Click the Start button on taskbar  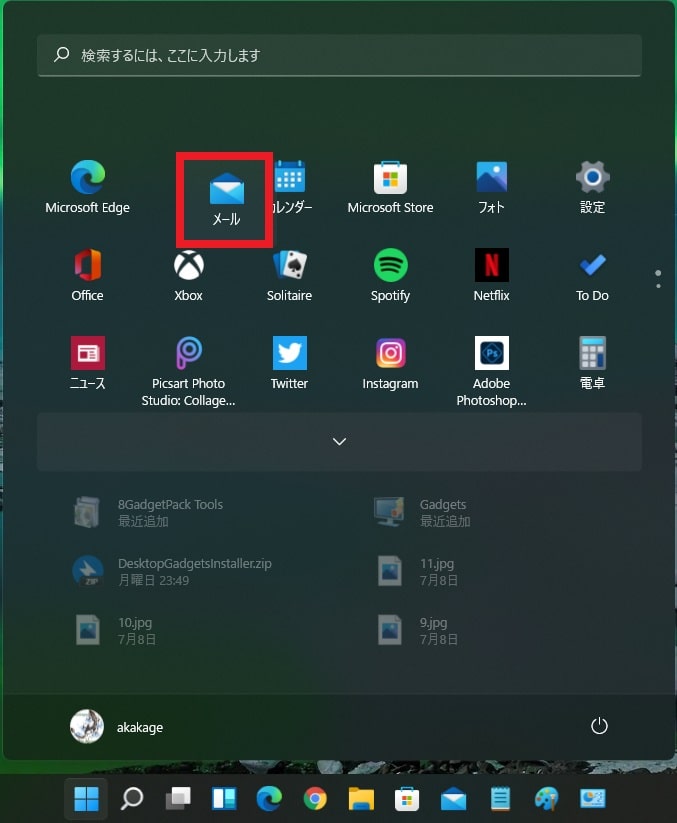pos(87,799)
